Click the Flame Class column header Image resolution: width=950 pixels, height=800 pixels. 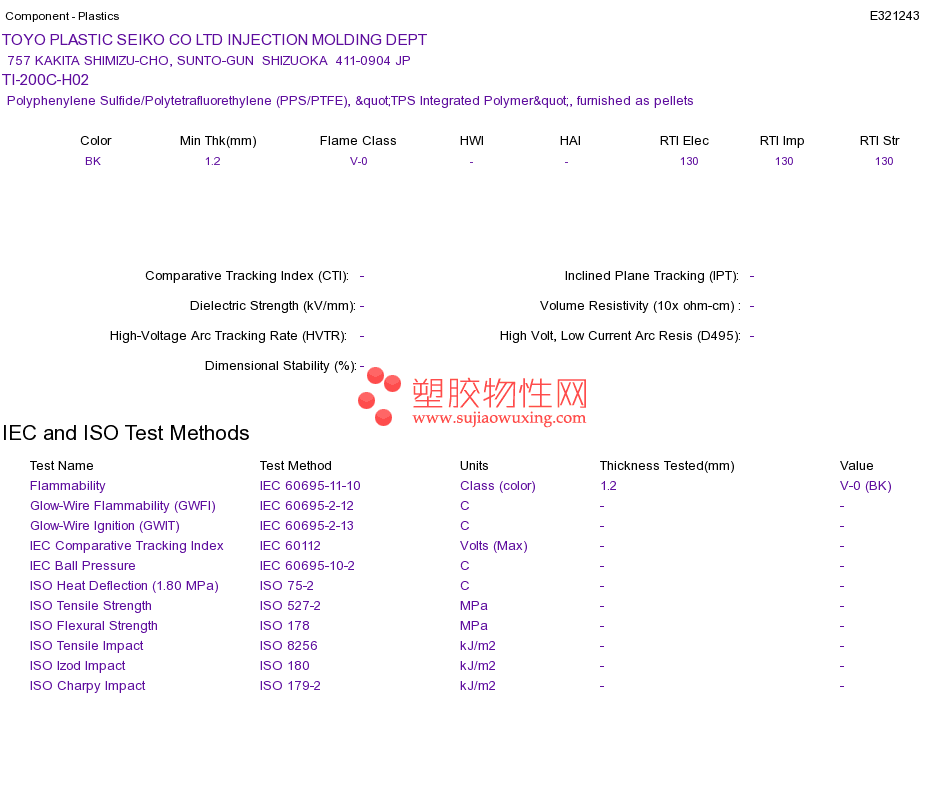coord(358,141)
